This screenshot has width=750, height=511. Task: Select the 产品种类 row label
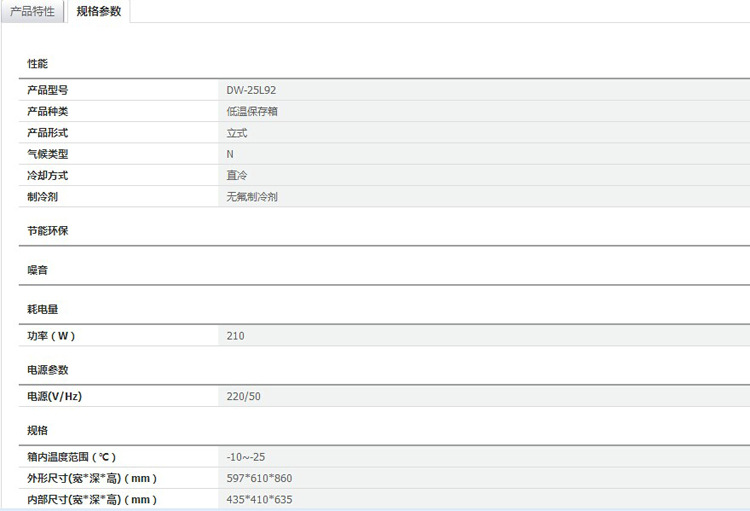pyautogui.click(x=47, y=111)
